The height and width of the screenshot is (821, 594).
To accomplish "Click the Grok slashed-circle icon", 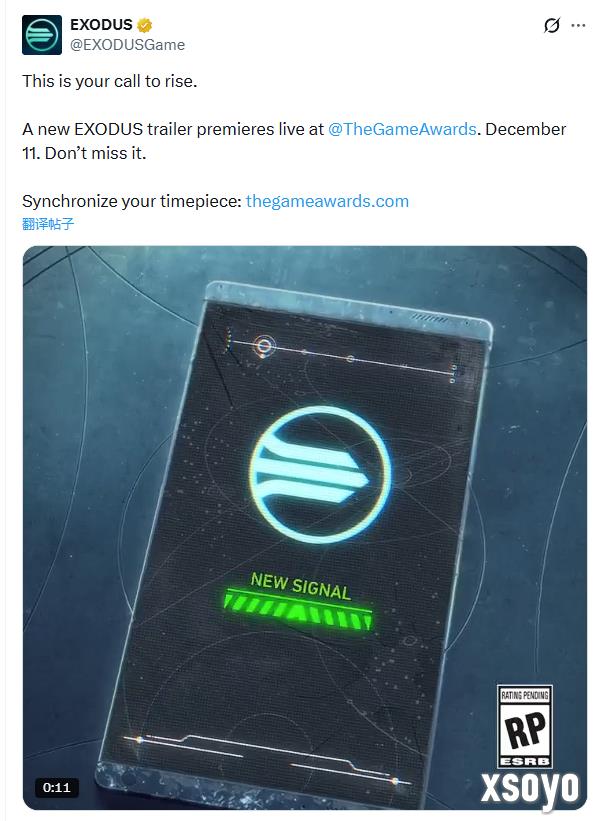I will tap(552, 25).
